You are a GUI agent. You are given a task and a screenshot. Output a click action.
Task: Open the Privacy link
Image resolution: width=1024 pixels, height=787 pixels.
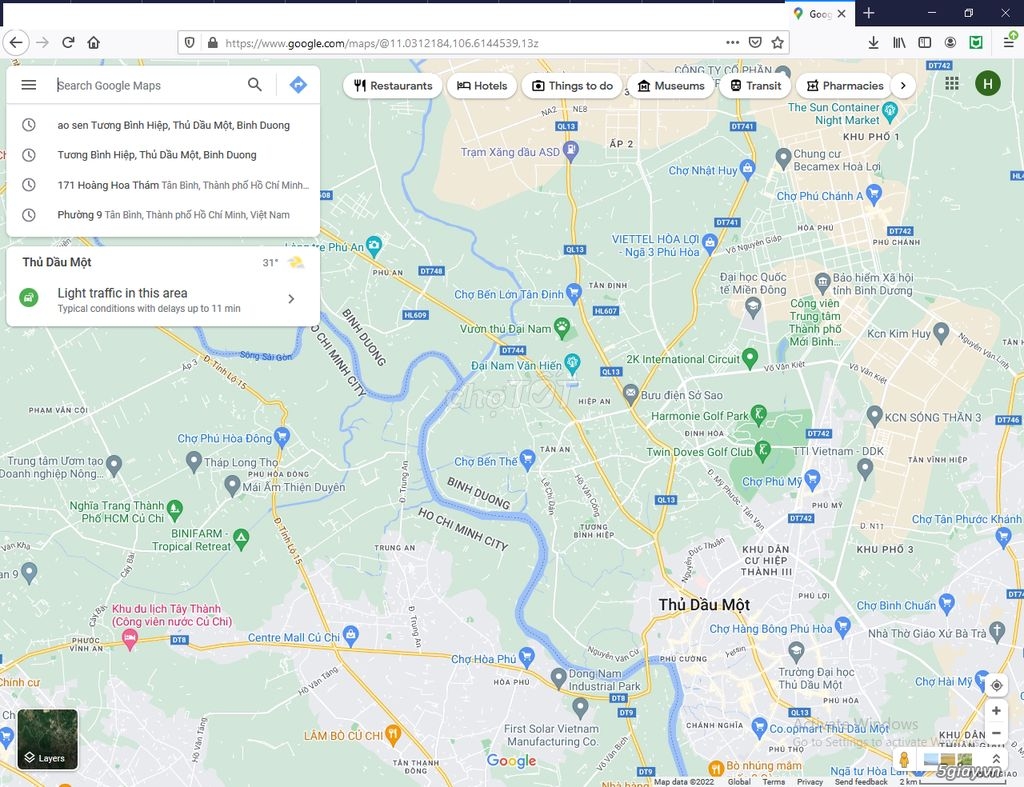point(810,782)
